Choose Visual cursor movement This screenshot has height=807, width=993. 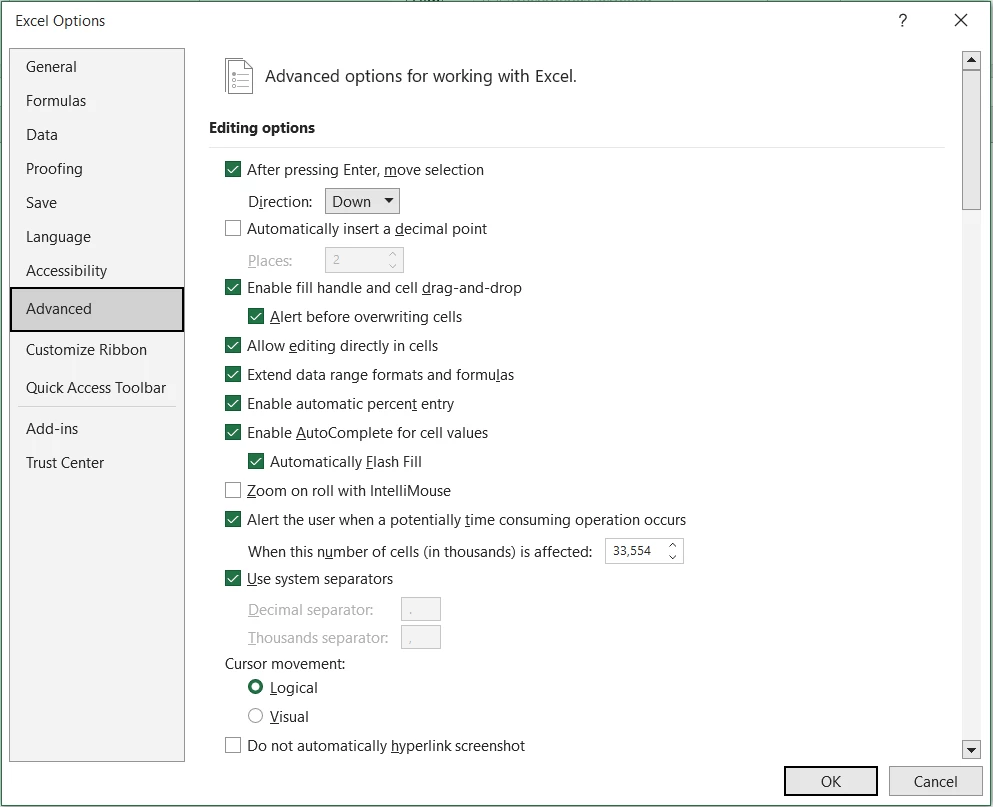coord(255,716)
